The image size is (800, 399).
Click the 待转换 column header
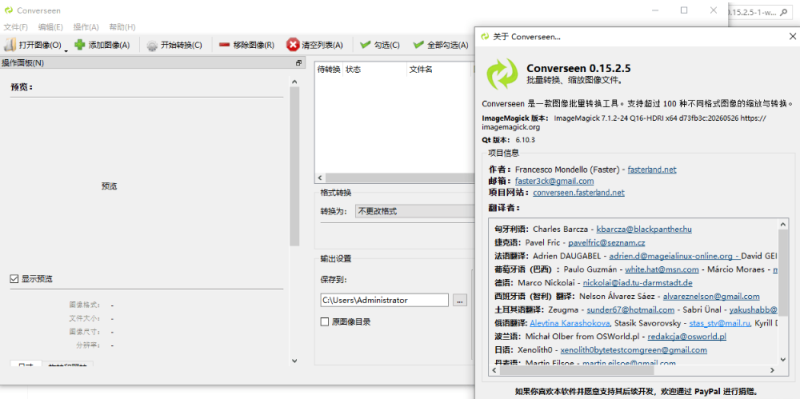pos(329,69)
